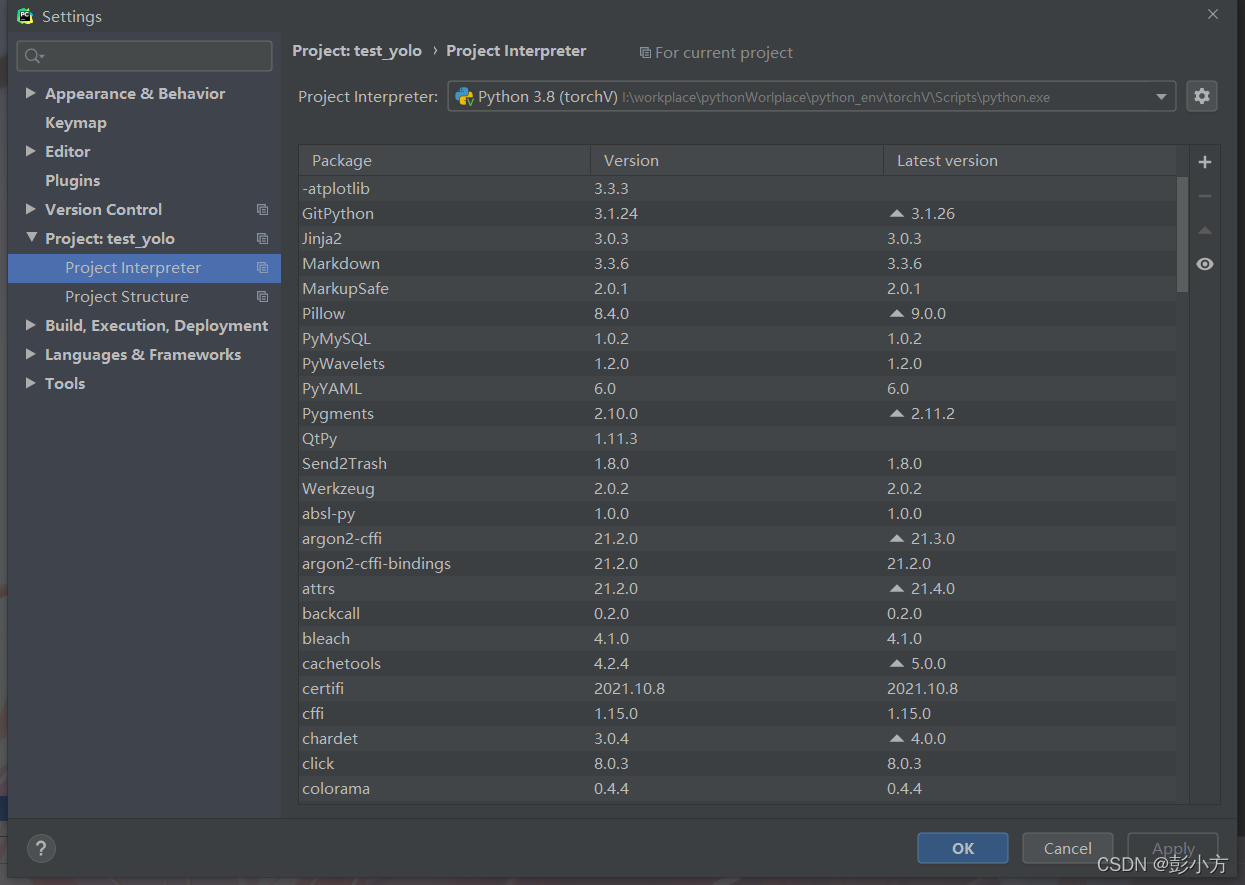The width and height of the screenshot is (1245, 885).
Task: Select the Jinja2 package row
Action: (738, 239)
